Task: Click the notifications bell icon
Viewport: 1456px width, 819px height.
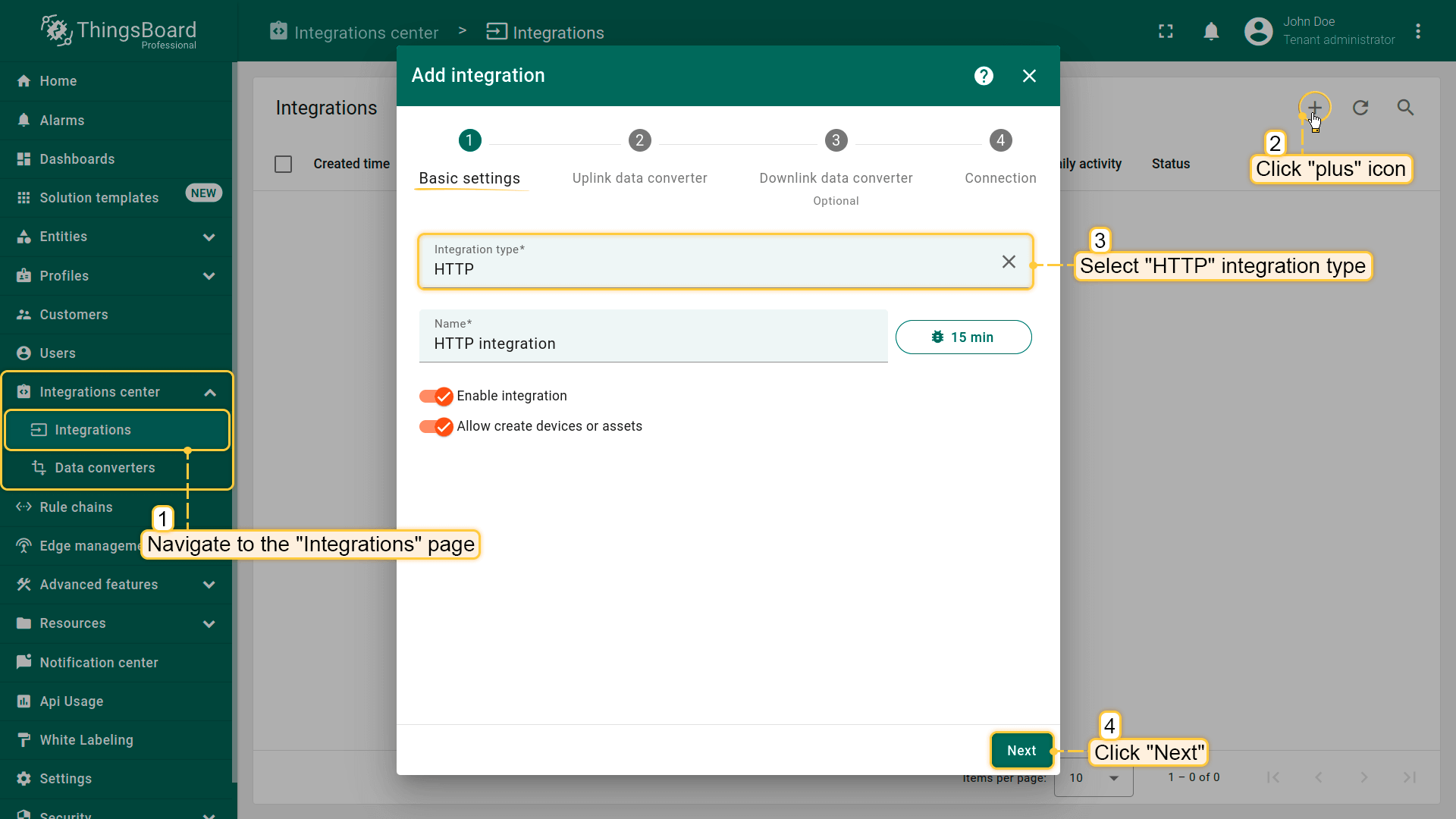Action: click(x=1211, y=31)
